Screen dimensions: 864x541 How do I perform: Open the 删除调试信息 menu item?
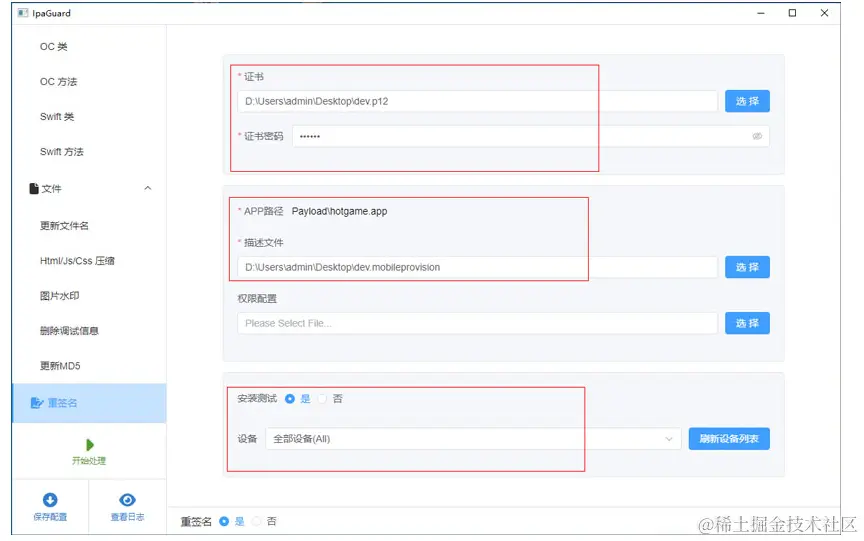[69, 331]
